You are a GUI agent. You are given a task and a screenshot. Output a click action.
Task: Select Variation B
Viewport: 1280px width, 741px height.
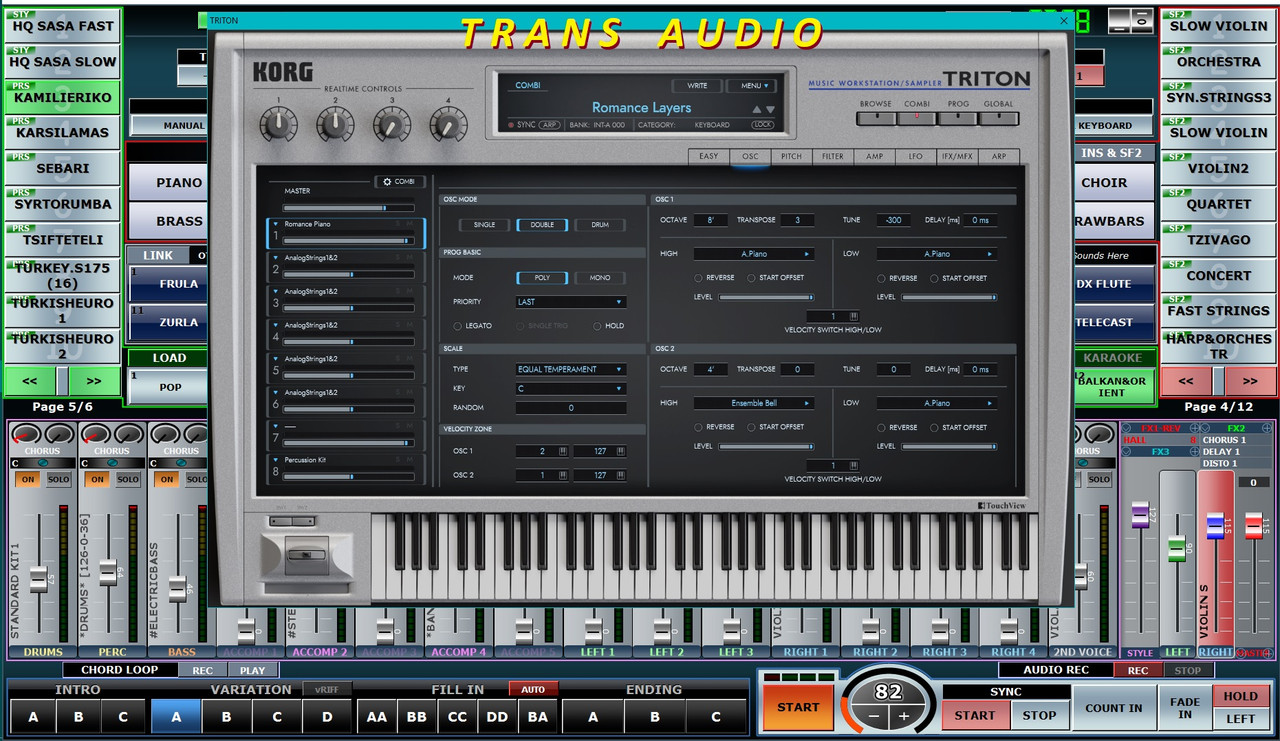pyautogui.click(x=226, y=716)
